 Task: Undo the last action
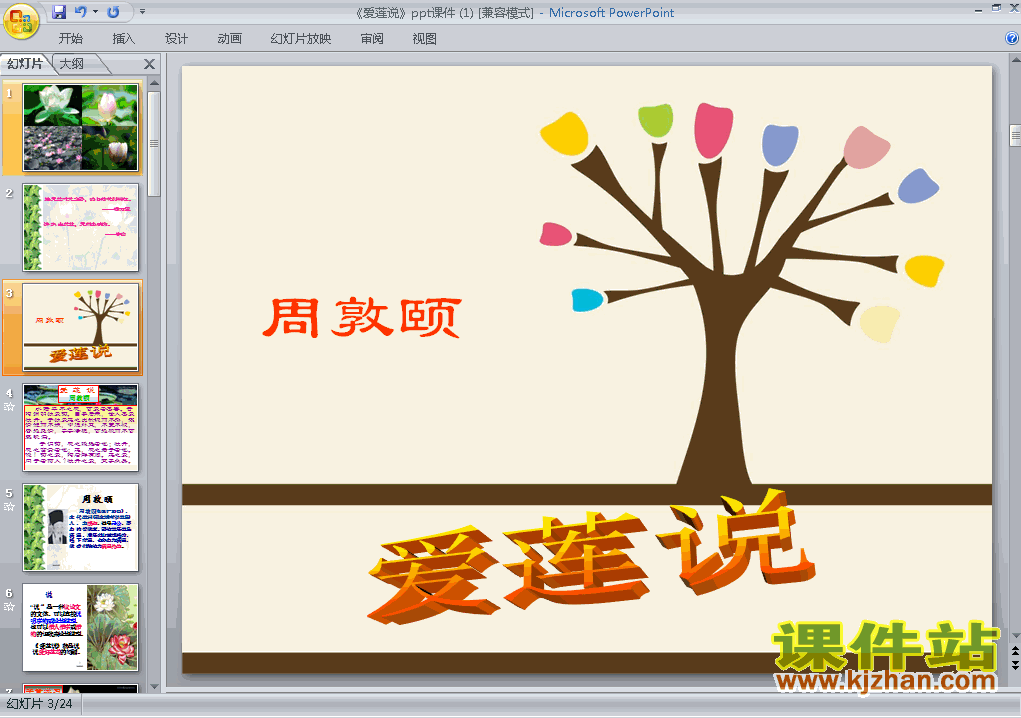pos(81,12)
